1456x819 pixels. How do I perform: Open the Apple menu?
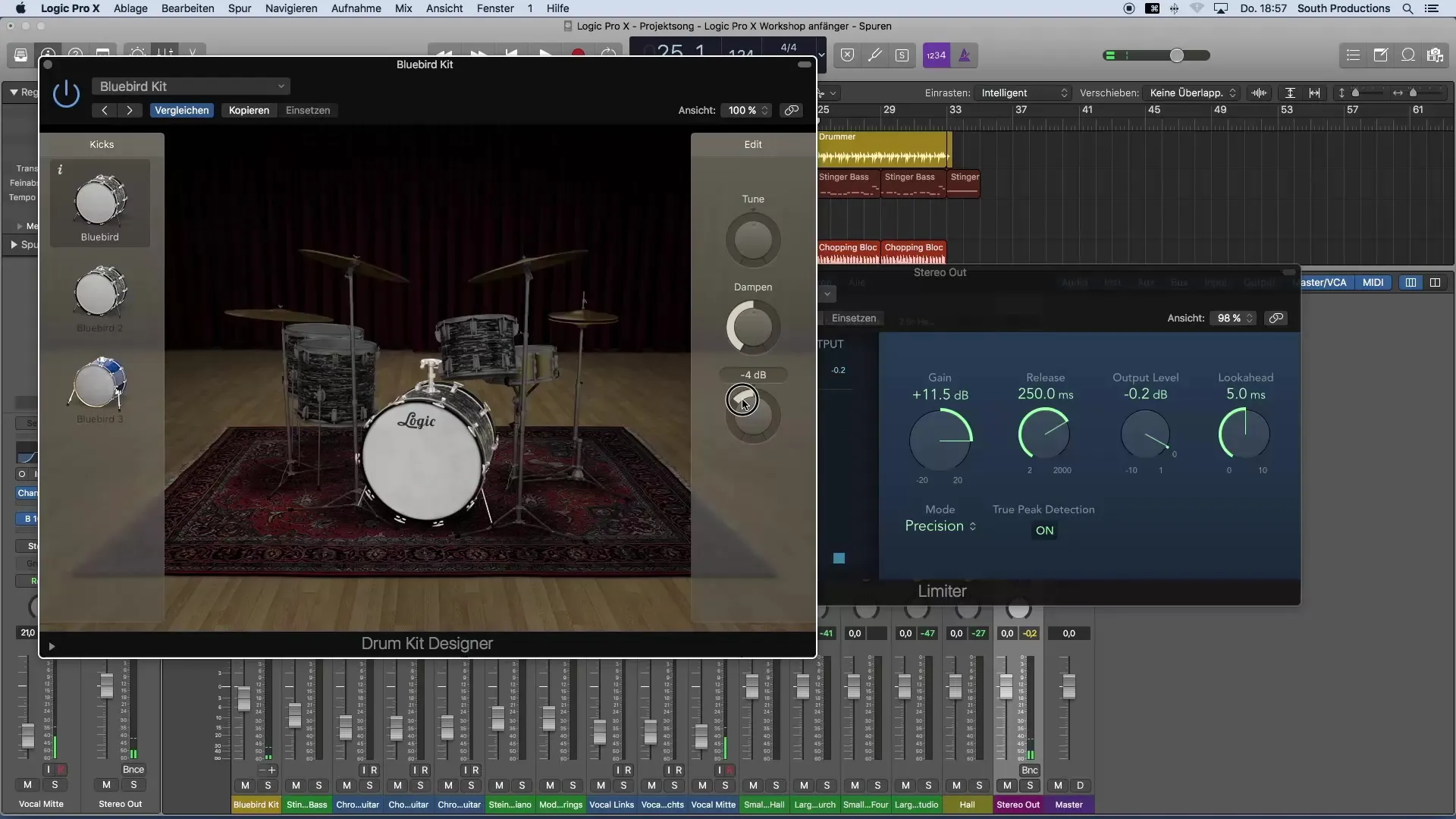(x=20, y=8)
